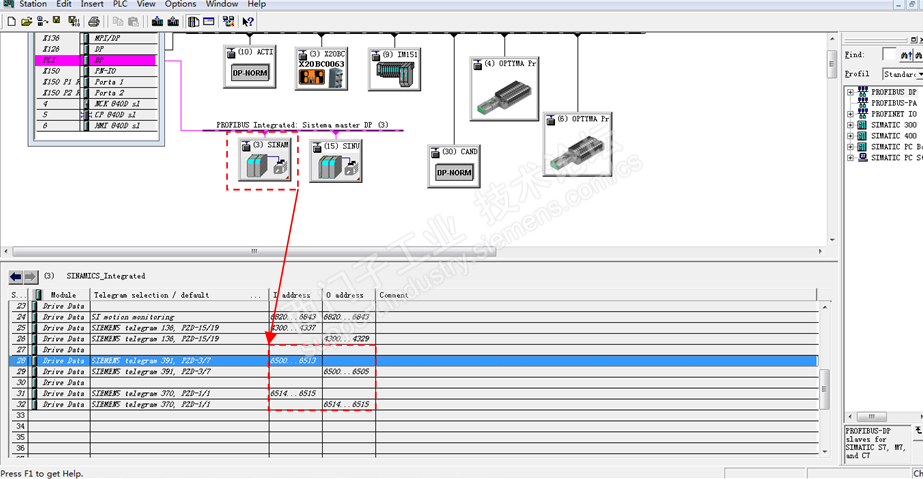Viewport: 923px width, 479px height.
Task: Select the HMI 840D sl rack row
Action: point(97,125)
